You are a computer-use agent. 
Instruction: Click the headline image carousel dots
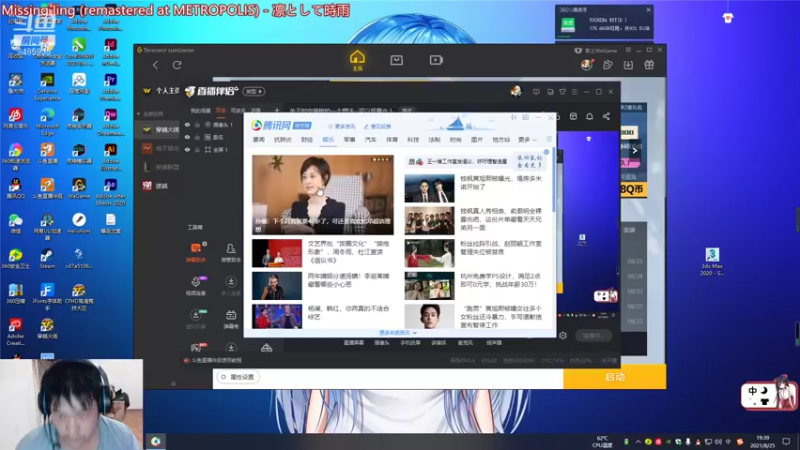point(381,160)
